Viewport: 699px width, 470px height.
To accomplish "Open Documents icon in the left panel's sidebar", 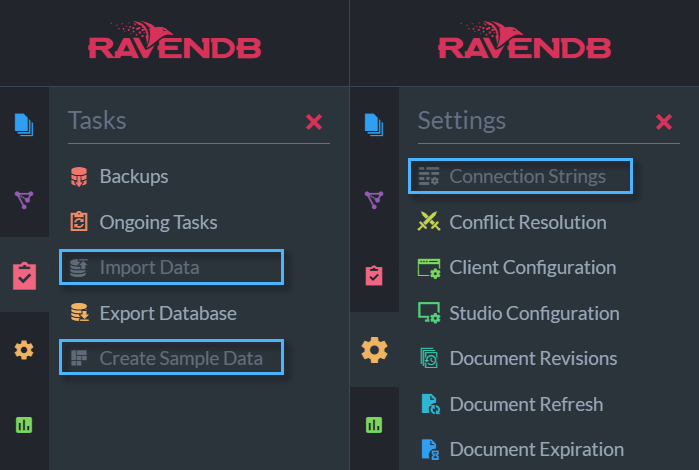I will 24,124.
